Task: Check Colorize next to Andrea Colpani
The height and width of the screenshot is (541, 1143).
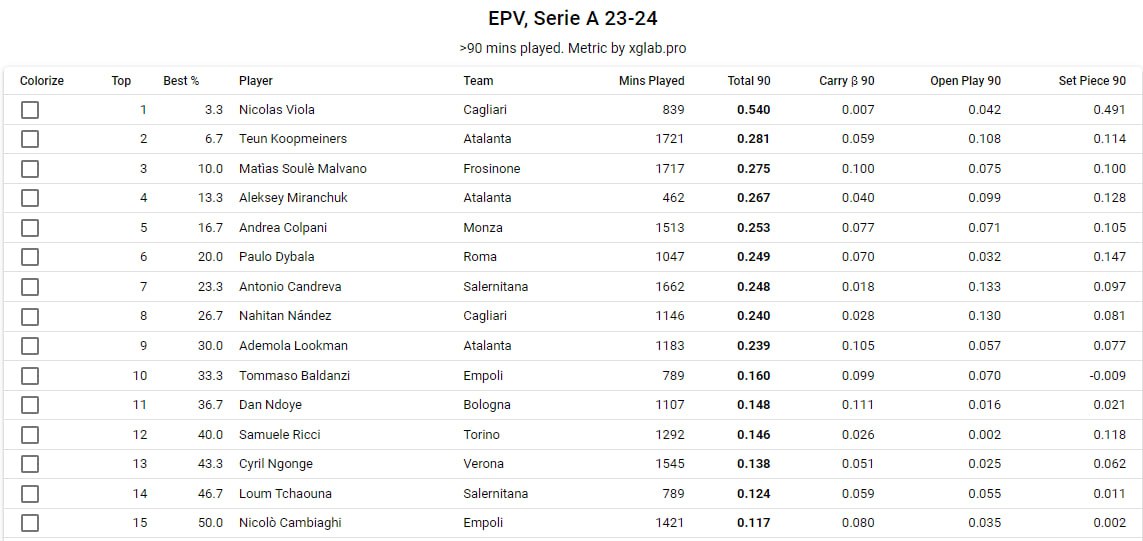Action: (30, 228)
